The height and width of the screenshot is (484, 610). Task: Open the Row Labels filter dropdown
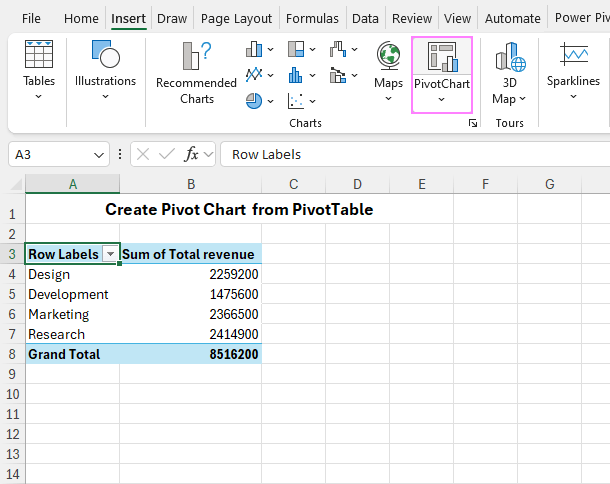pyautogui.click(x=110, y=254)
